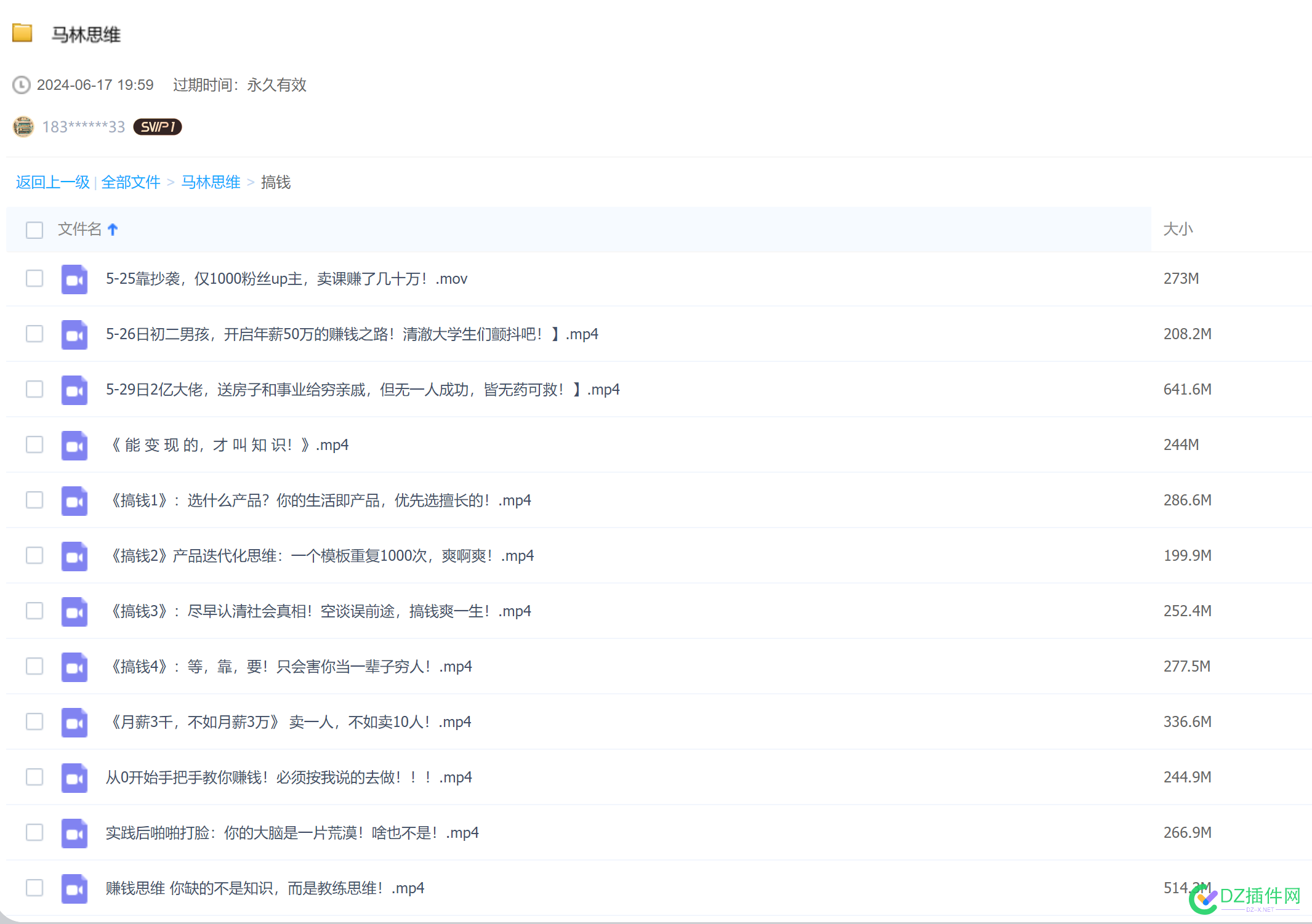Check the box for 5-29日2亿大佬 file
Screen dimensions: 1312x924
(x=34, y=389)
